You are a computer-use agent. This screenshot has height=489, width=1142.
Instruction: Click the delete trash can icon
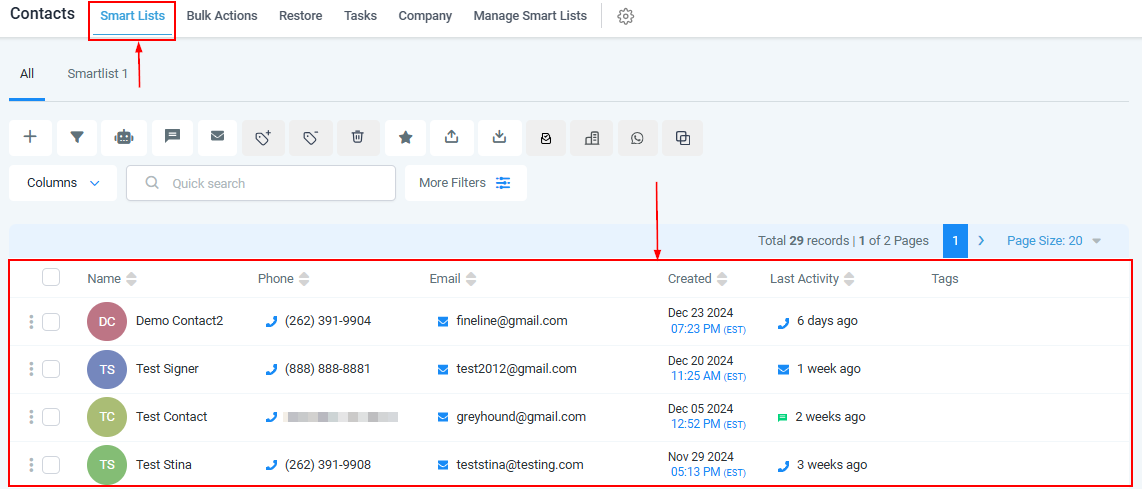[x=358, y=137]
